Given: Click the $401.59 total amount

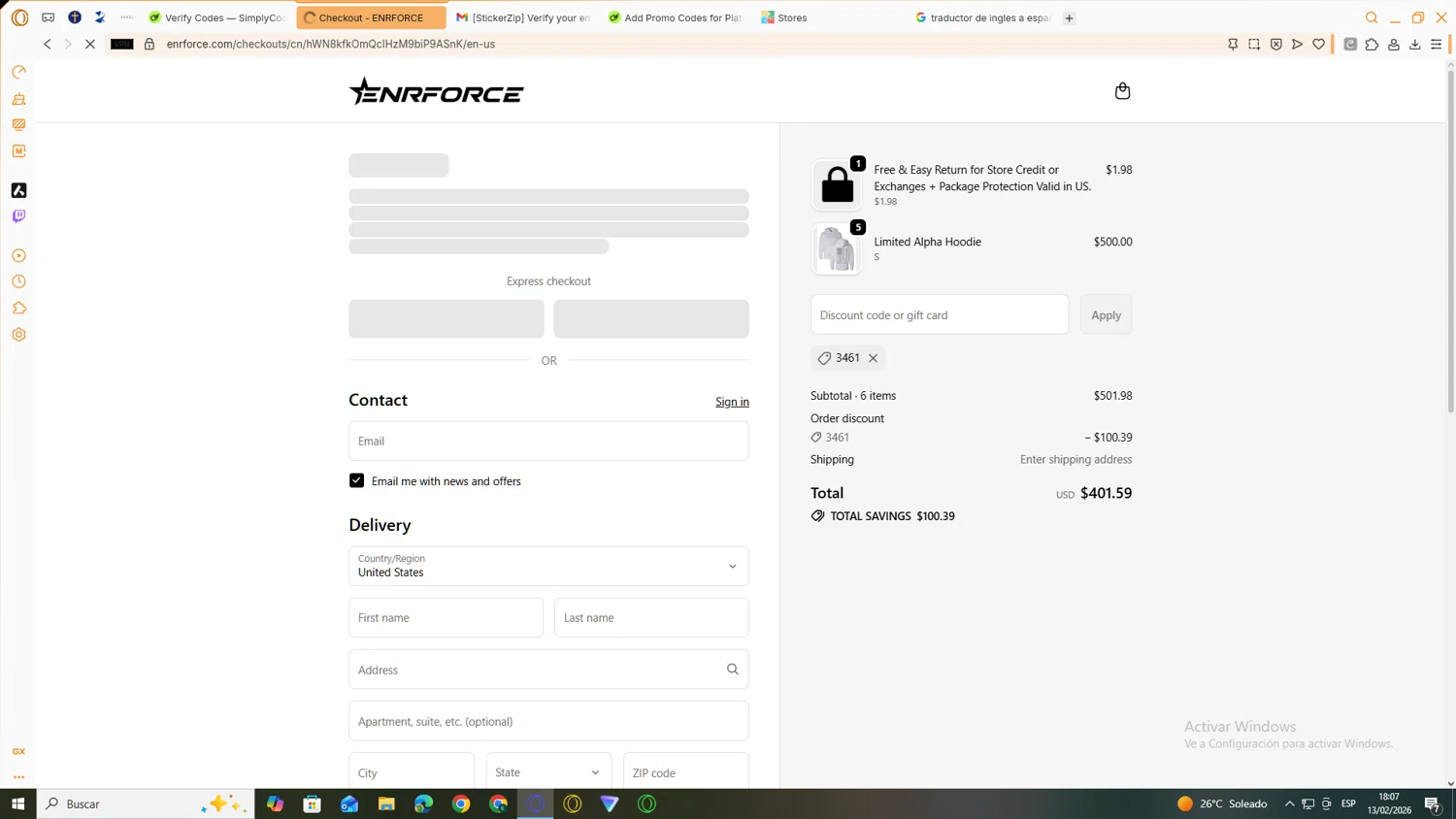Looking at the screenshot, I should [x=1106, y=493].
